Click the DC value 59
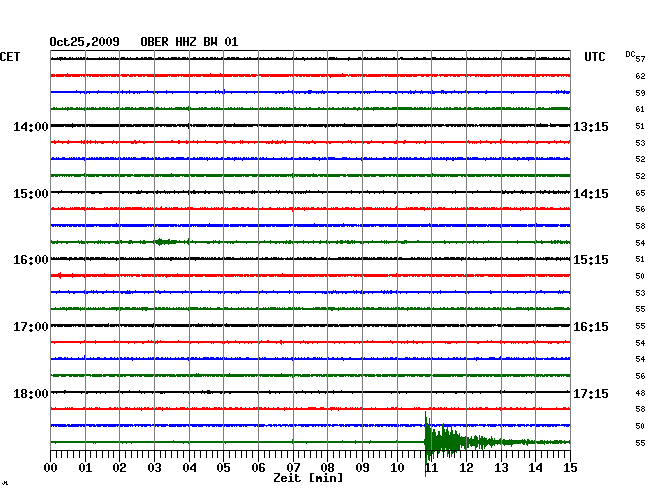 tap(640, 93)
